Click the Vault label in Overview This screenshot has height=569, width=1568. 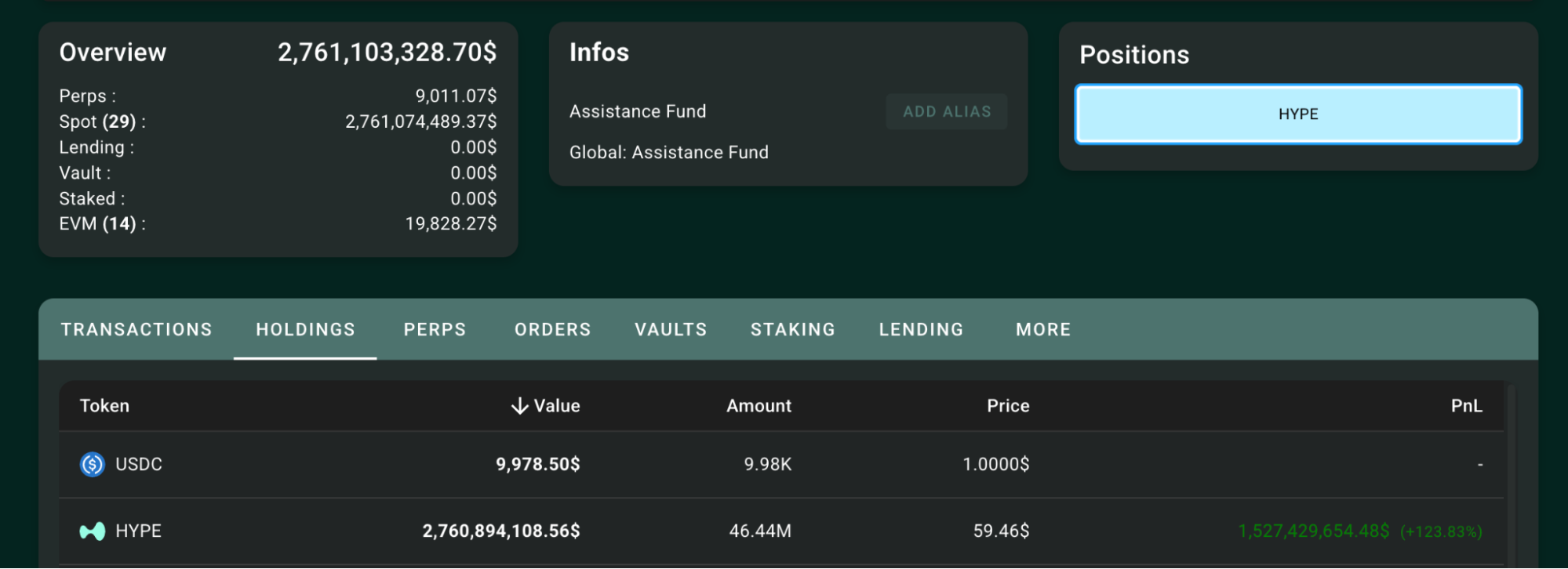85,173
